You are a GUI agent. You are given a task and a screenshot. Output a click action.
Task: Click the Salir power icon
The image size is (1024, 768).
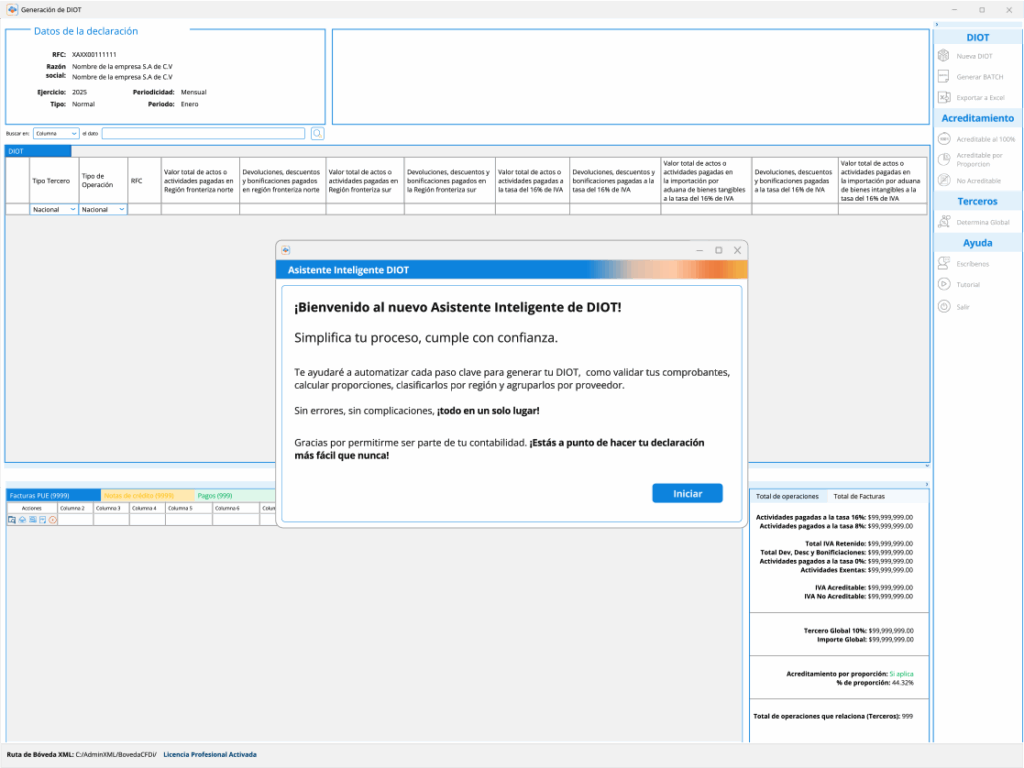click(943, 307)
